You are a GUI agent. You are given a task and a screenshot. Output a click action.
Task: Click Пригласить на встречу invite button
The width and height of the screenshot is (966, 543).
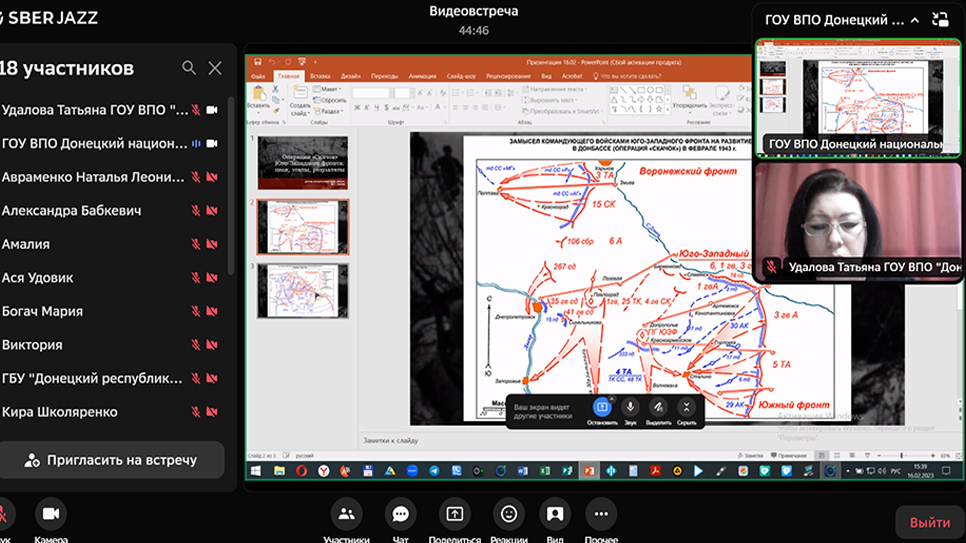111,460
